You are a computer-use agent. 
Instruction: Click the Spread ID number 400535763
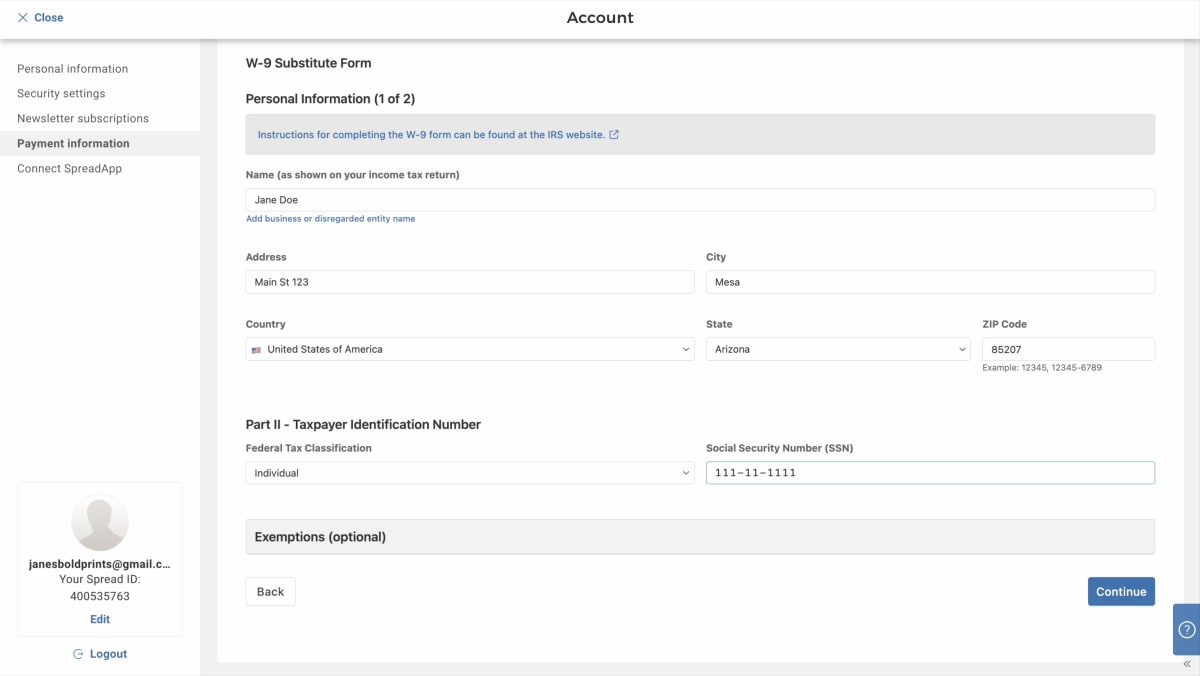click(x=100, y=597)
